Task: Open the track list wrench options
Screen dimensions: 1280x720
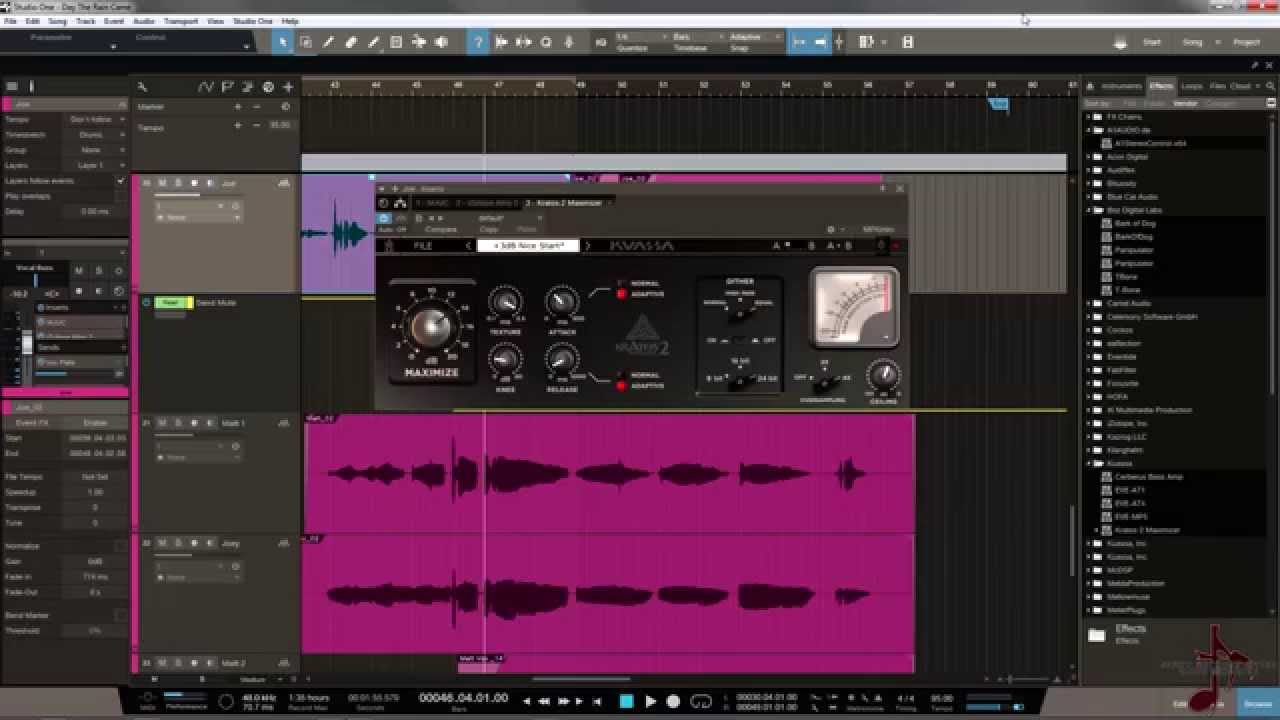Action: 143,87
